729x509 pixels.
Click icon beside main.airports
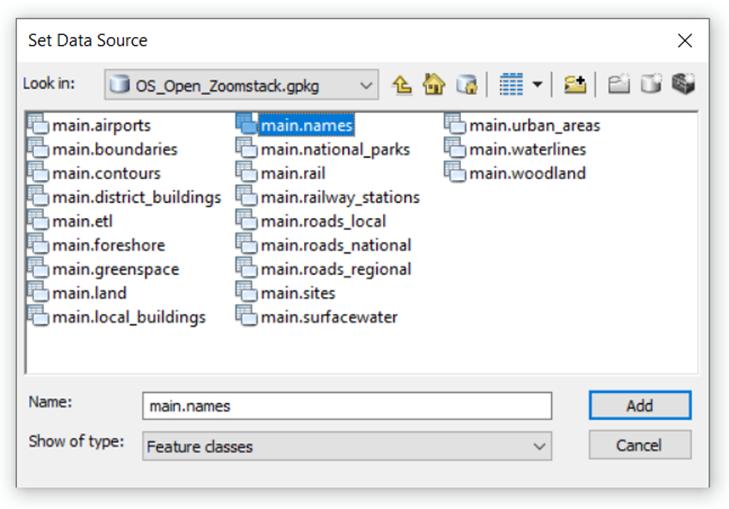tap(38, 124)
